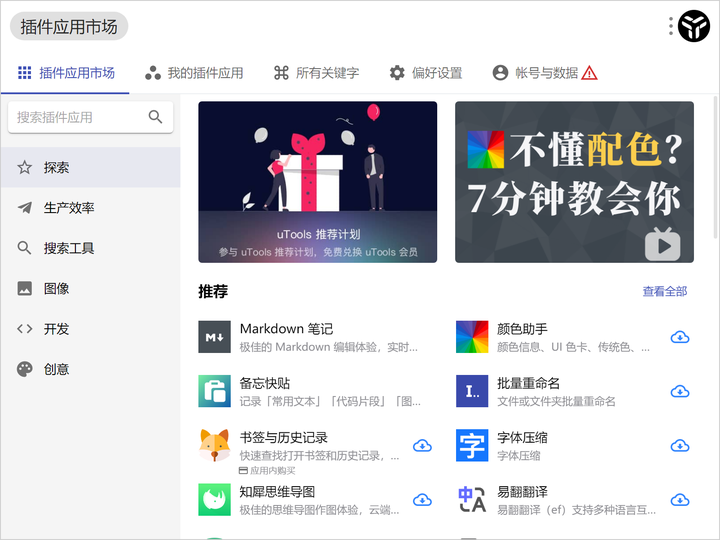Select the 创意 category
This screenshot has height=540, width=720.
tap(90, 369)
